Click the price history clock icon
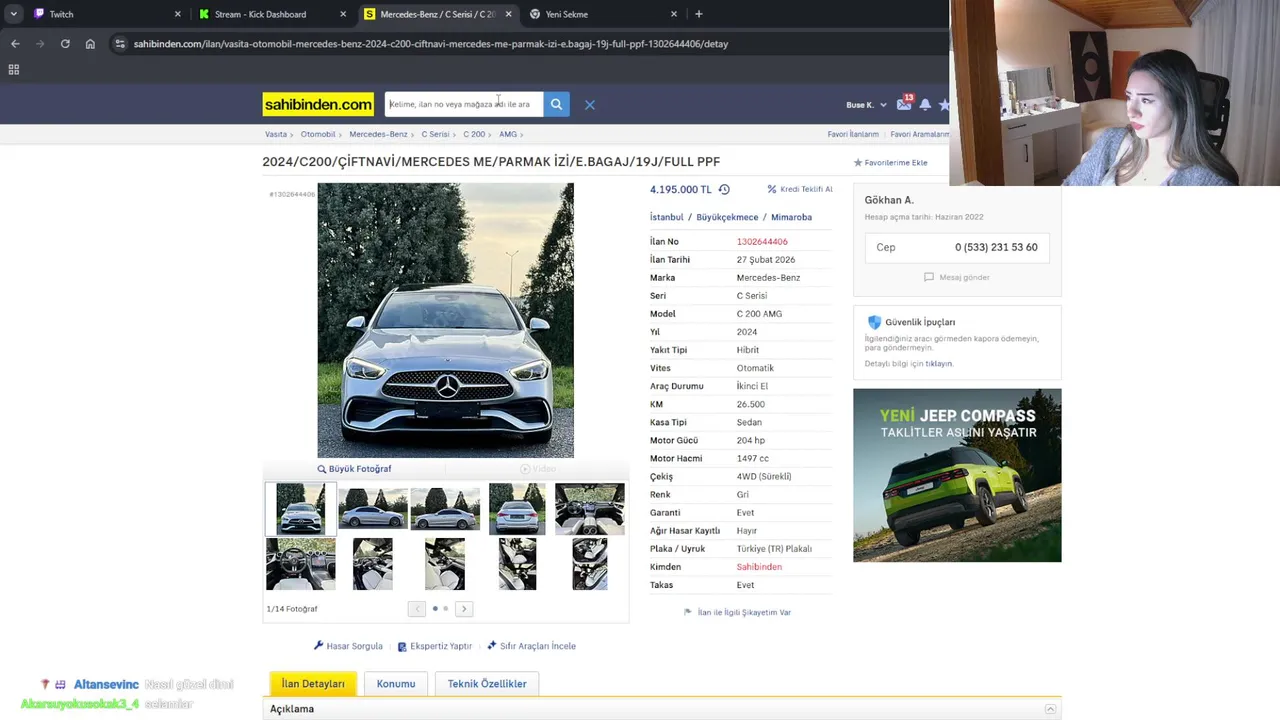The image size is (1280, 720). click(x=724, y=189)
